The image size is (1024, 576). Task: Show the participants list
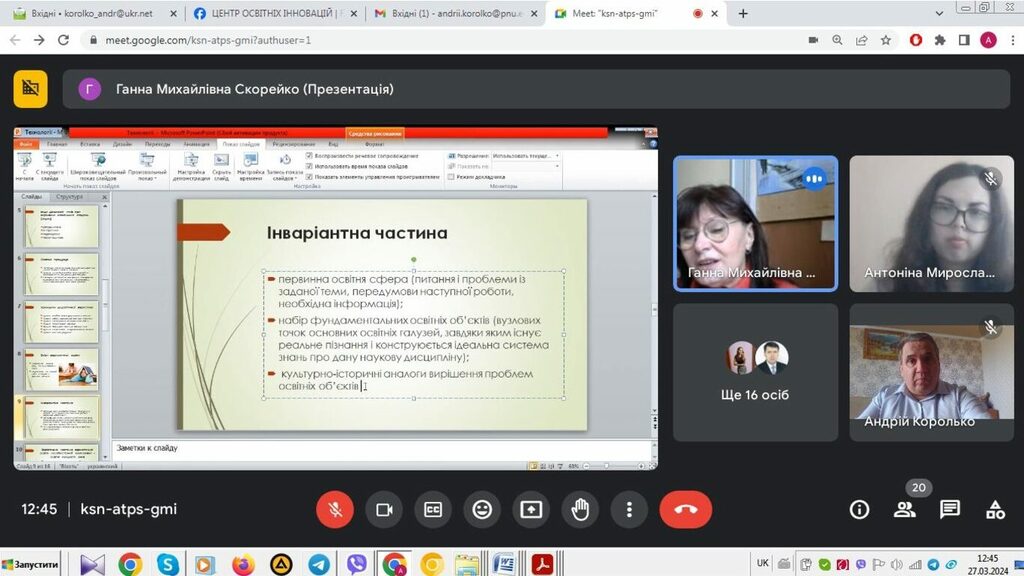[x=905, y=509]
